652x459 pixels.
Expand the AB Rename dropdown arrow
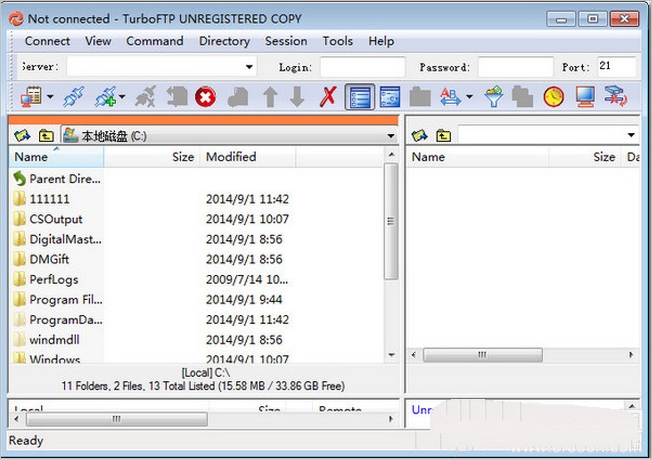click(x=469, y=97)
